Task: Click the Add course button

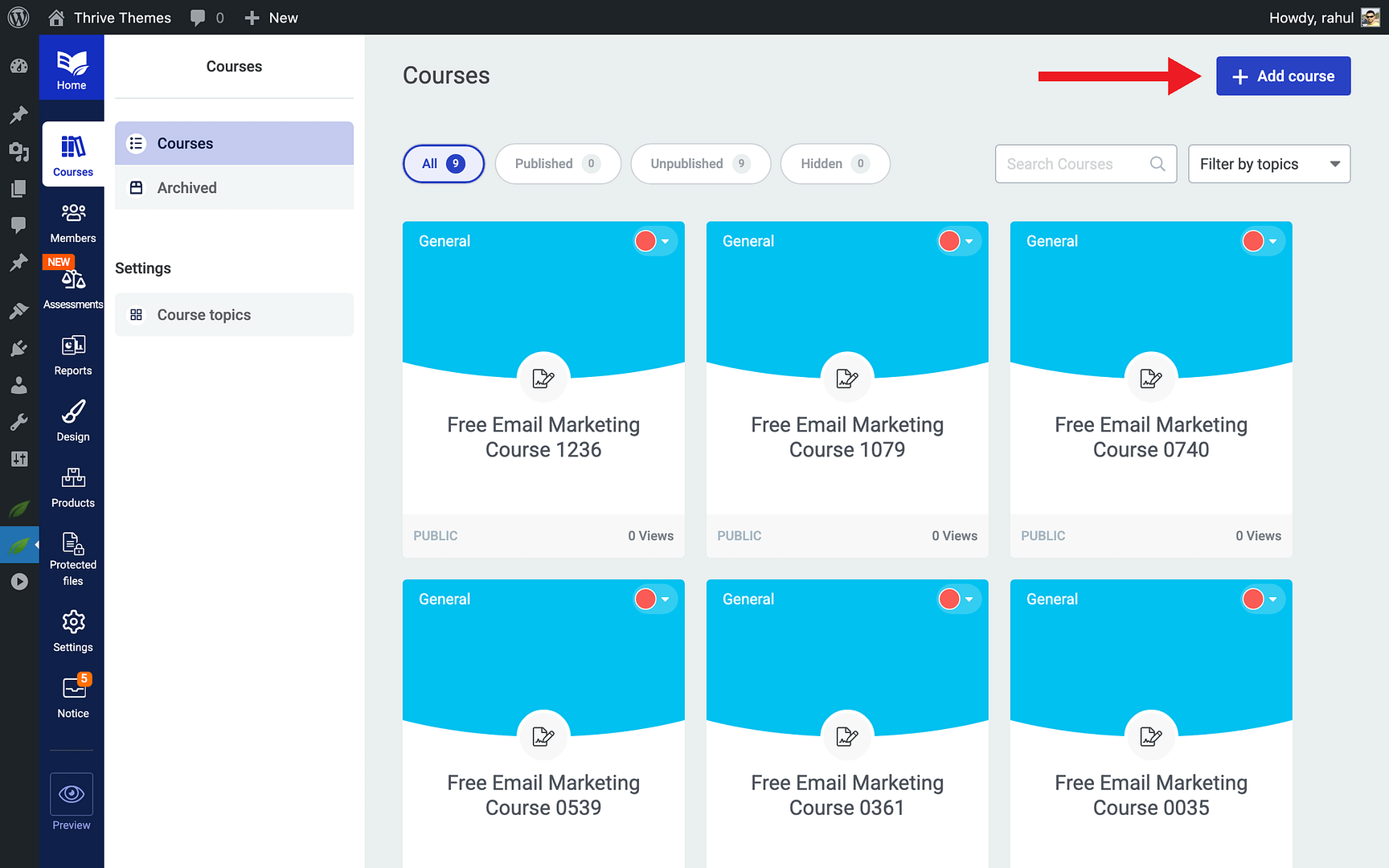Action: [x=1283, y=76]
